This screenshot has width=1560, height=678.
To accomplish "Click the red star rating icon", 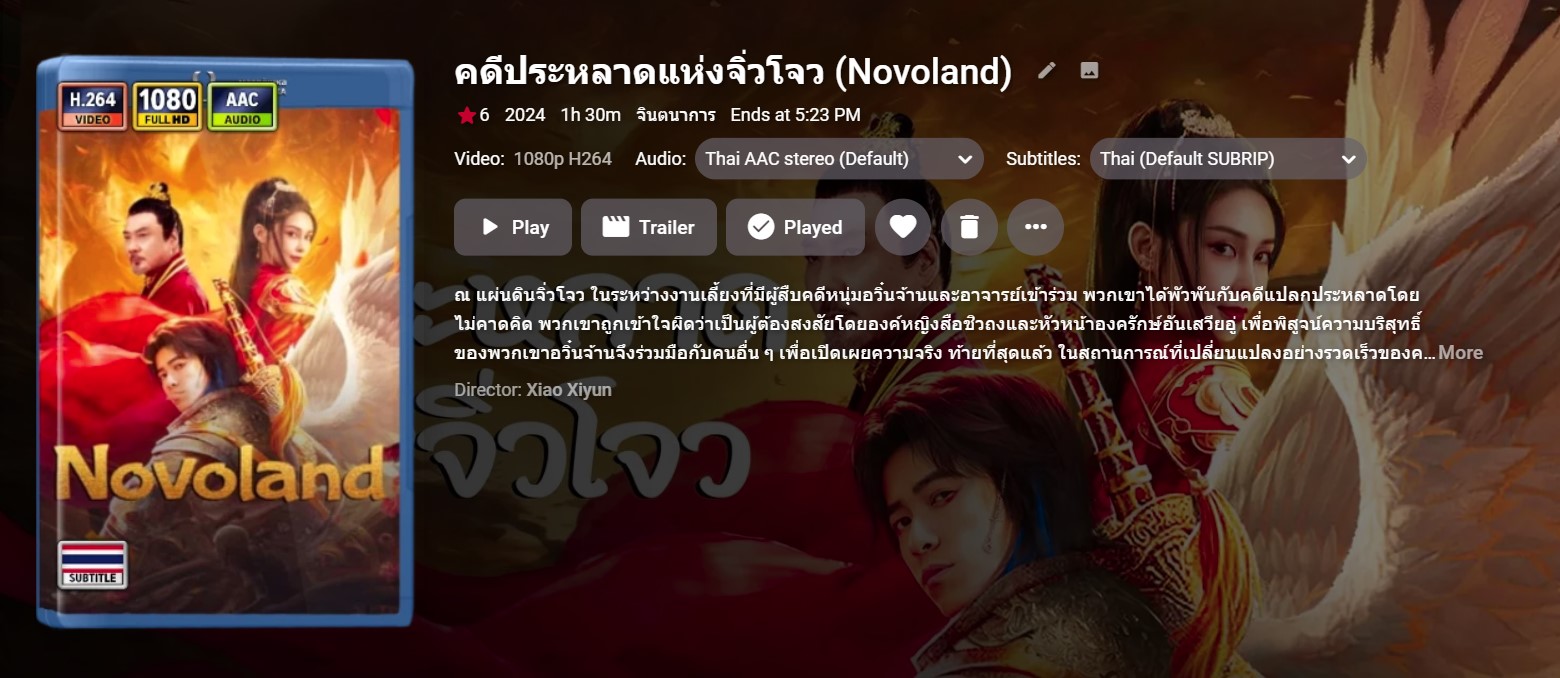I will pyautogui.click(x=466, y=115).
